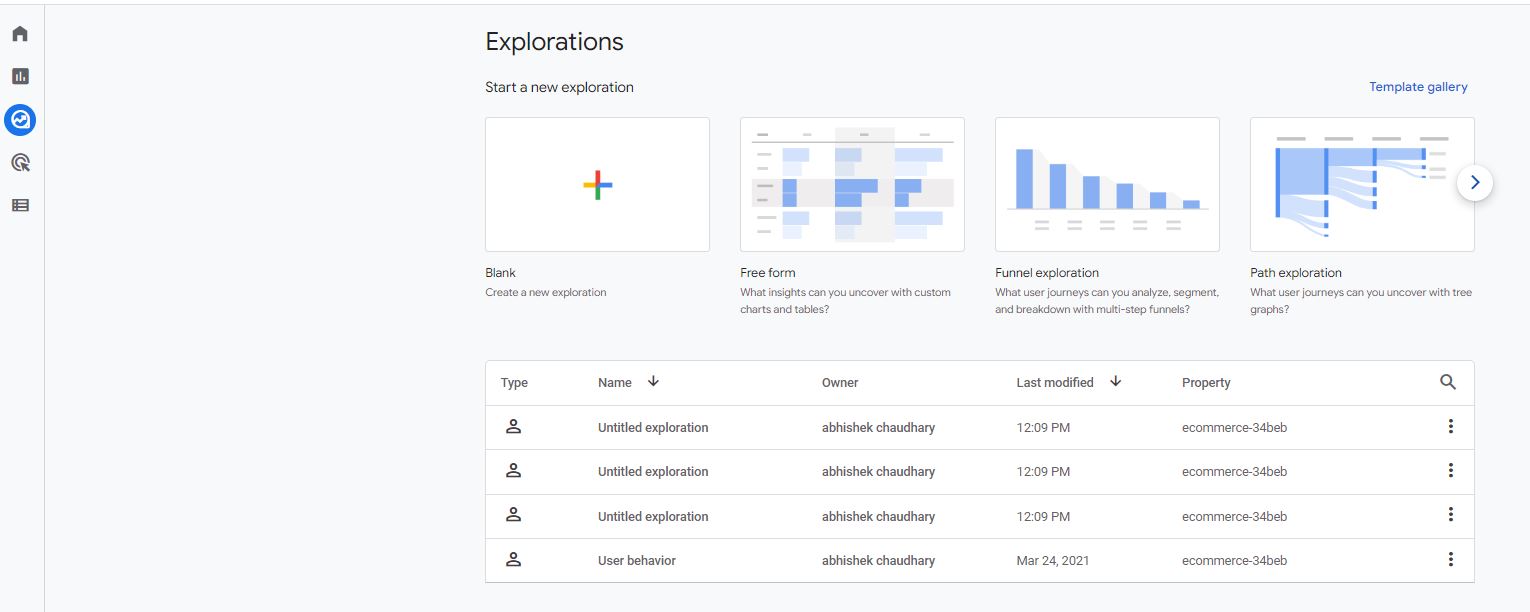The image size is (1530, 612).
Task: Open the Template gallery link
Action: coord(1418,87)
